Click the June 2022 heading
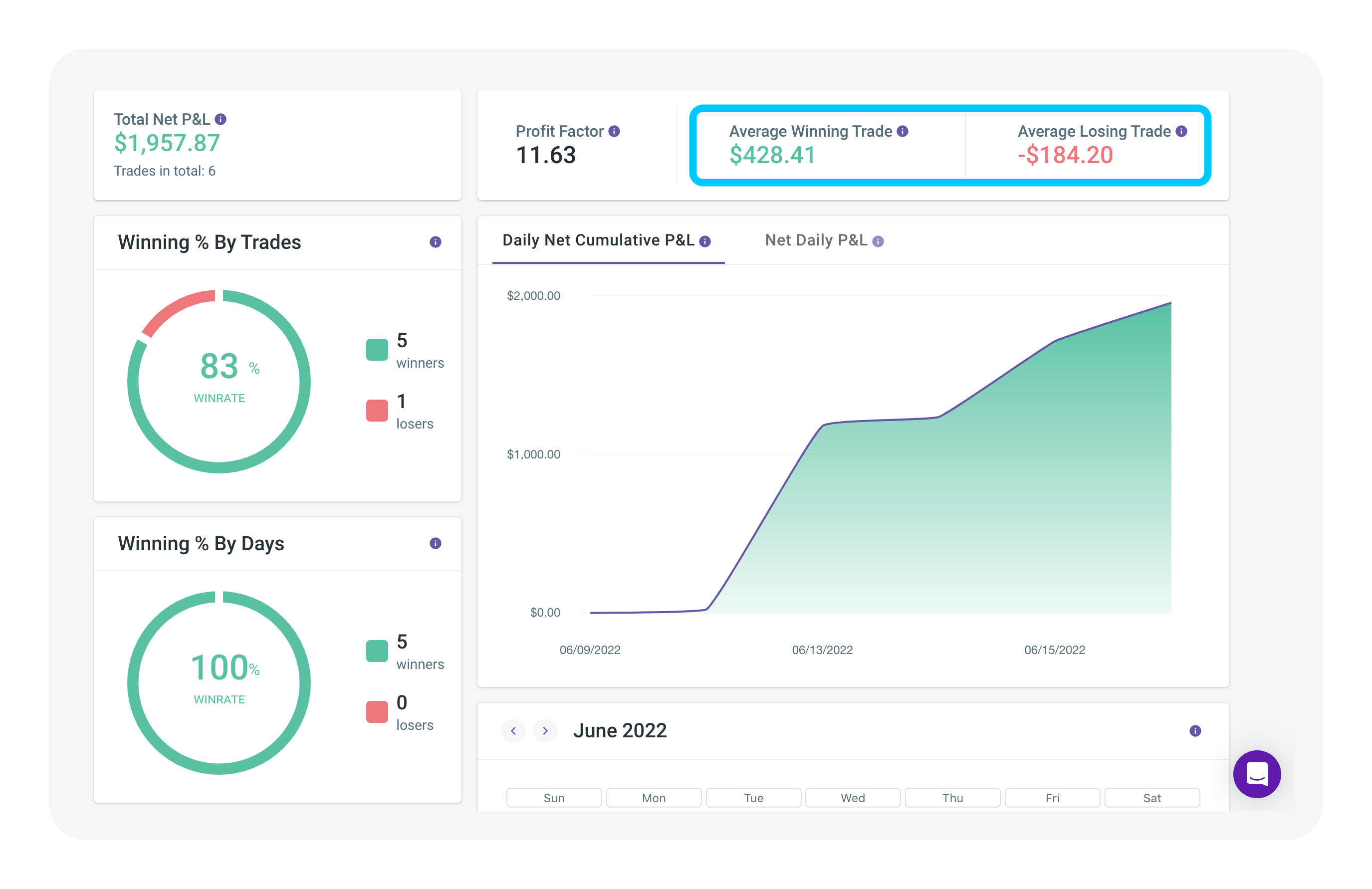 click(621, 730)
